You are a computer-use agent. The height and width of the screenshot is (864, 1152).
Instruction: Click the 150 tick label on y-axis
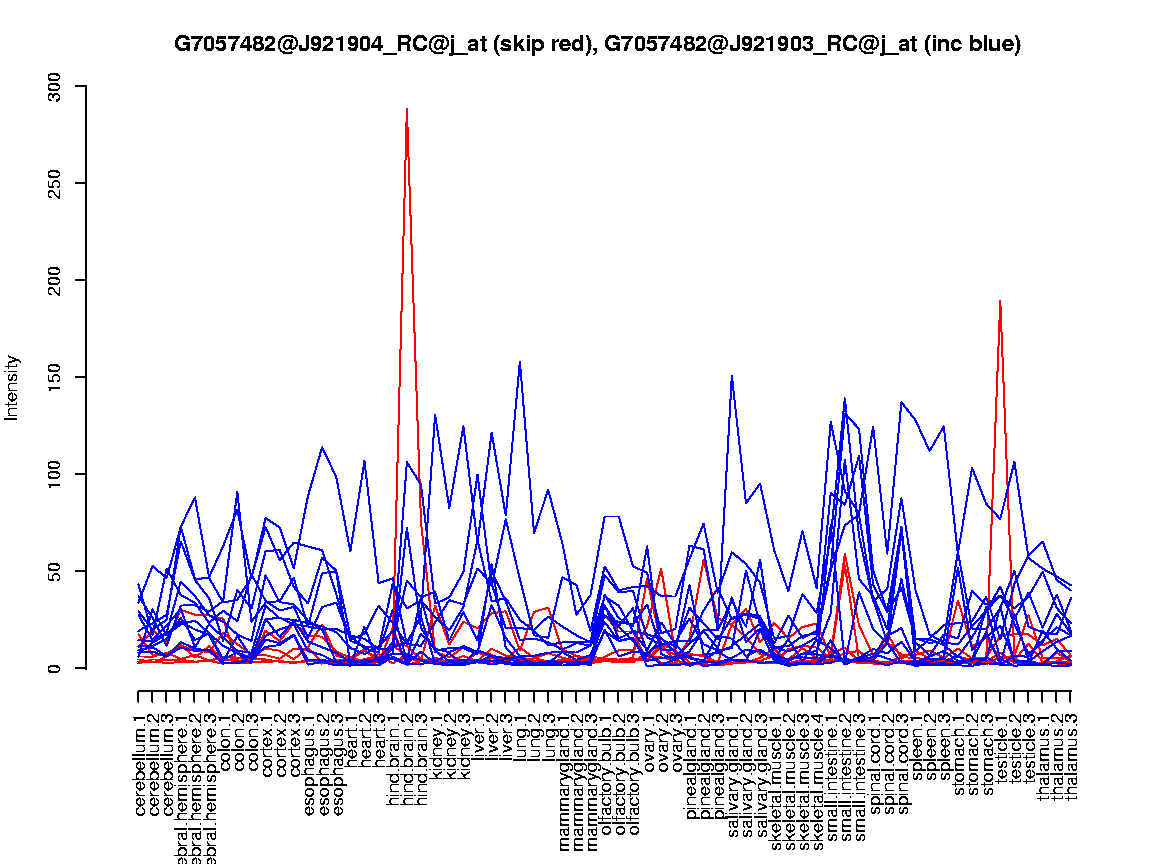click(x=54, y=378)
